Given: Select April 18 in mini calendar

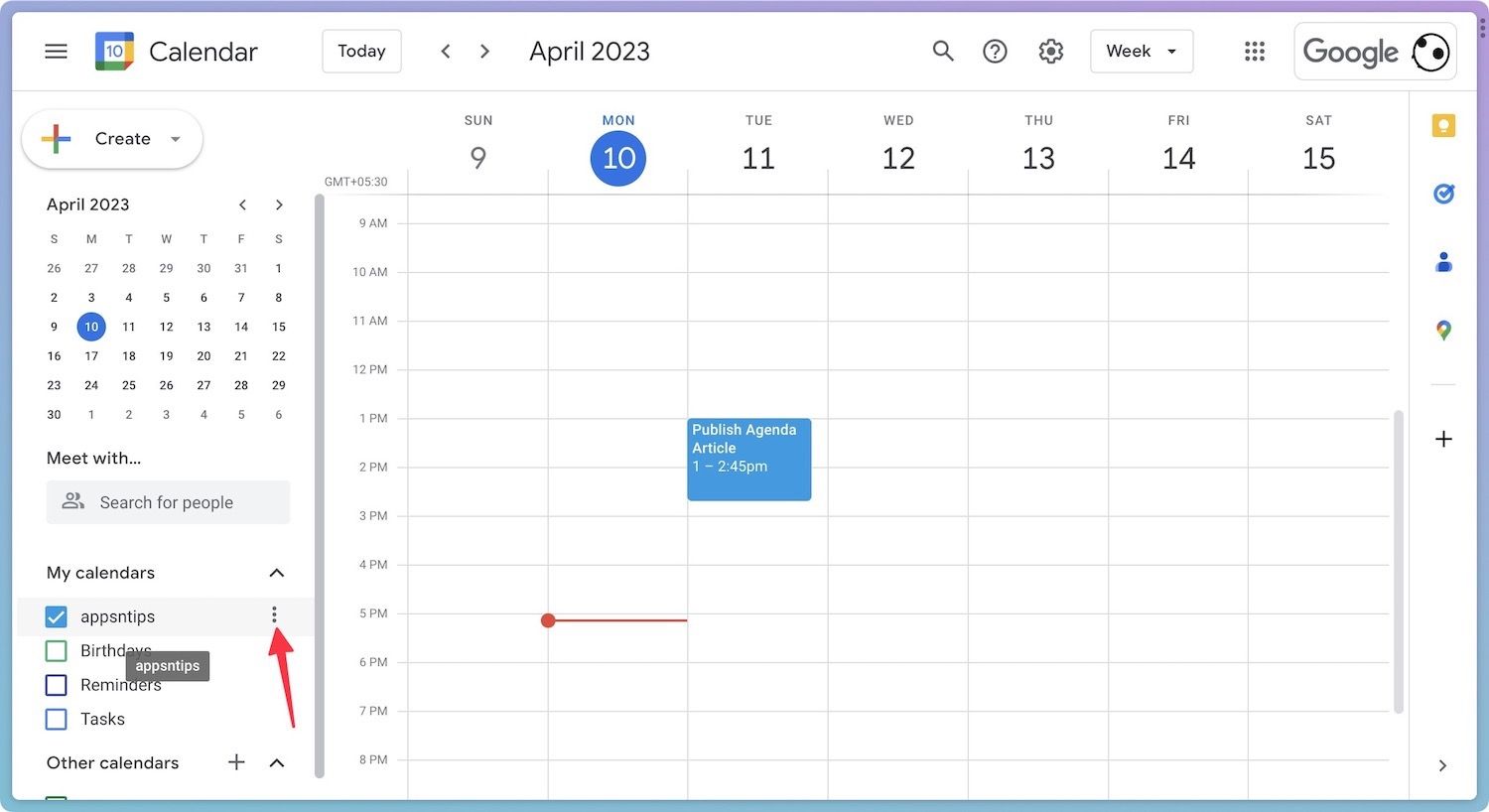Looking at the screenshot, I should click(x=129, y=355).
